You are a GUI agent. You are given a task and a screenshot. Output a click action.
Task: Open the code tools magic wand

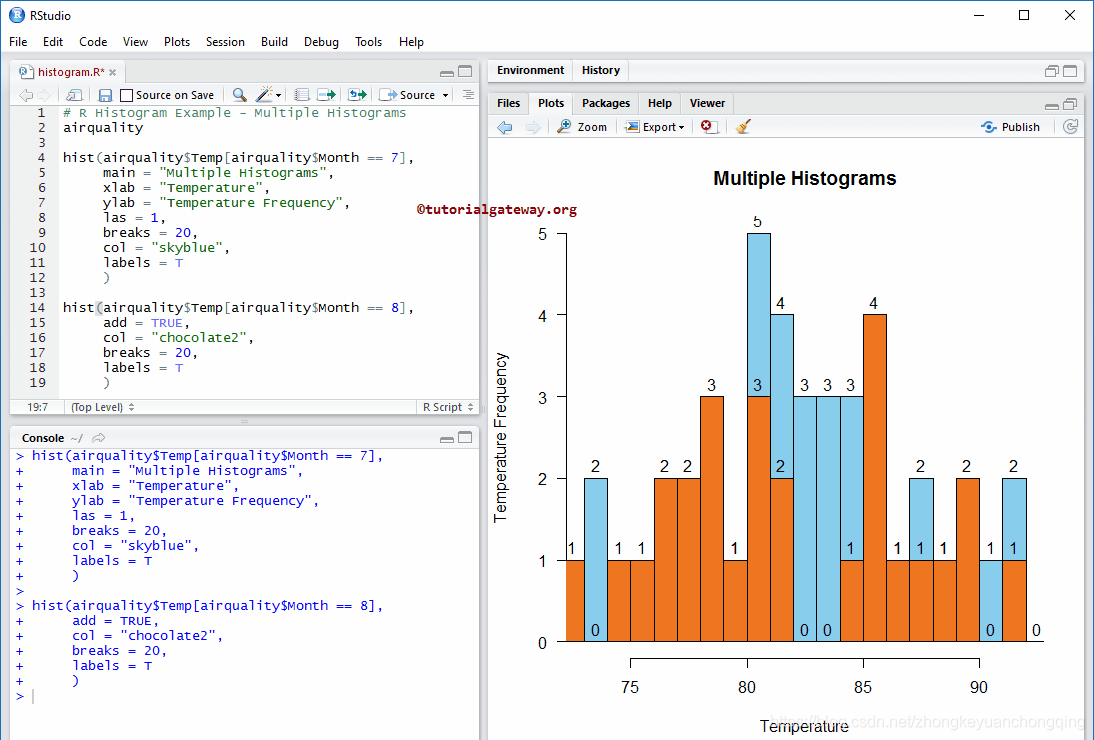click(264, 95)
